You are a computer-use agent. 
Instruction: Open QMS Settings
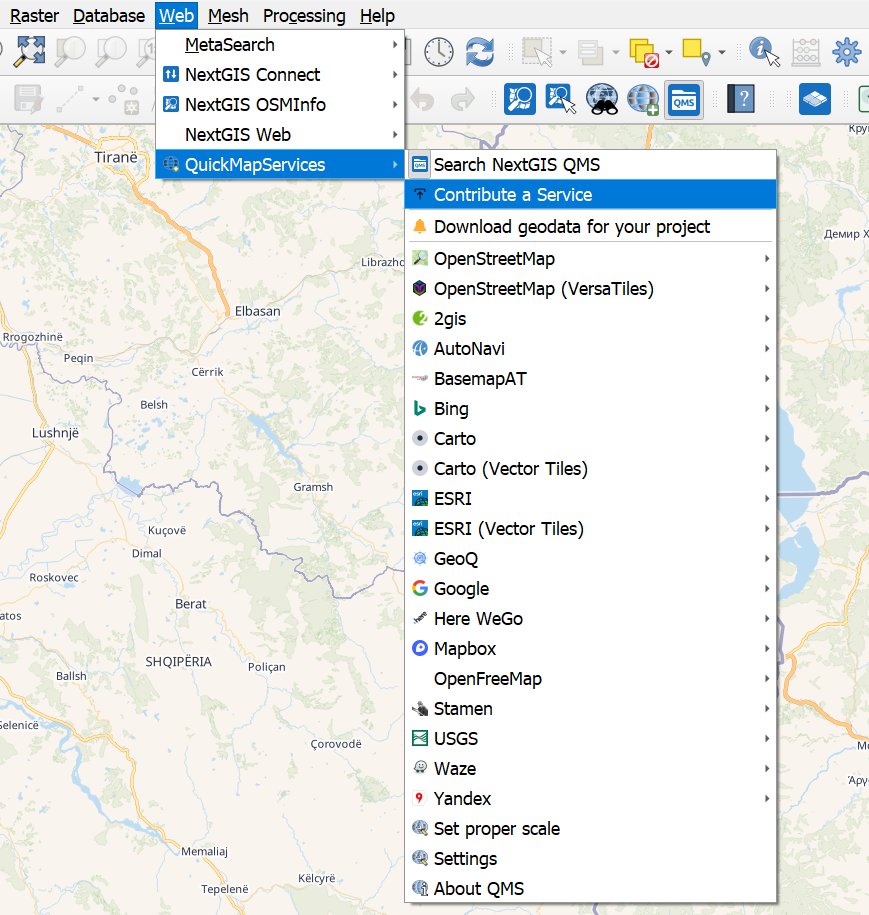(x=591, y=858)
